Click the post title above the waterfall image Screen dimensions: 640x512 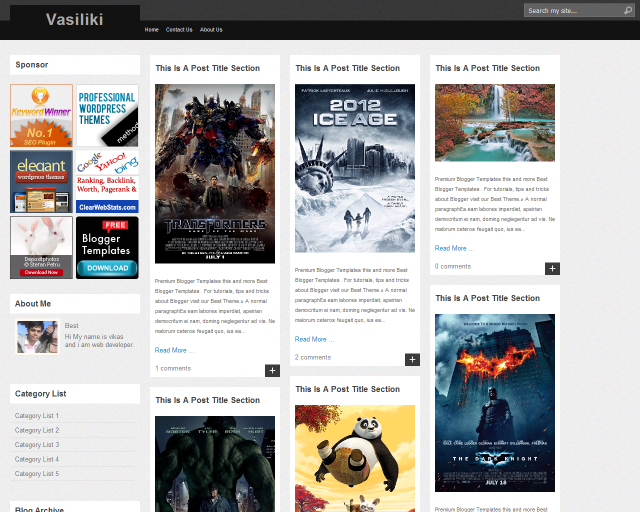(487, 68)
